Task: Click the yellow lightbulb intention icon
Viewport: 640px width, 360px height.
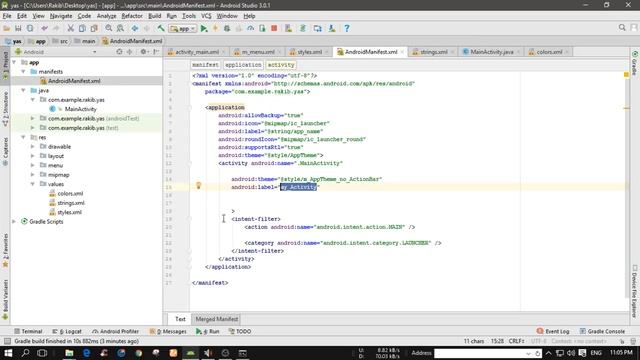Action: click(x=198, y=186)
